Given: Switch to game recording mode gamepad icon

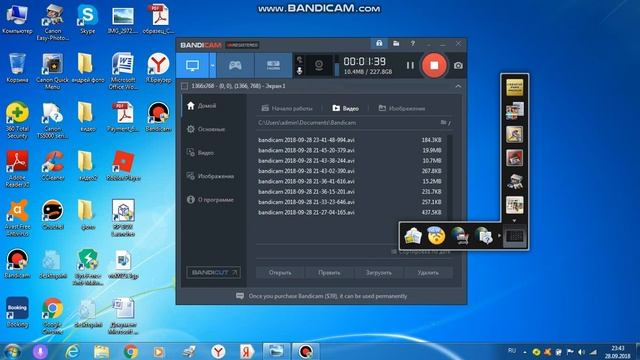Looking at the screenshot, I should point(235,65).
